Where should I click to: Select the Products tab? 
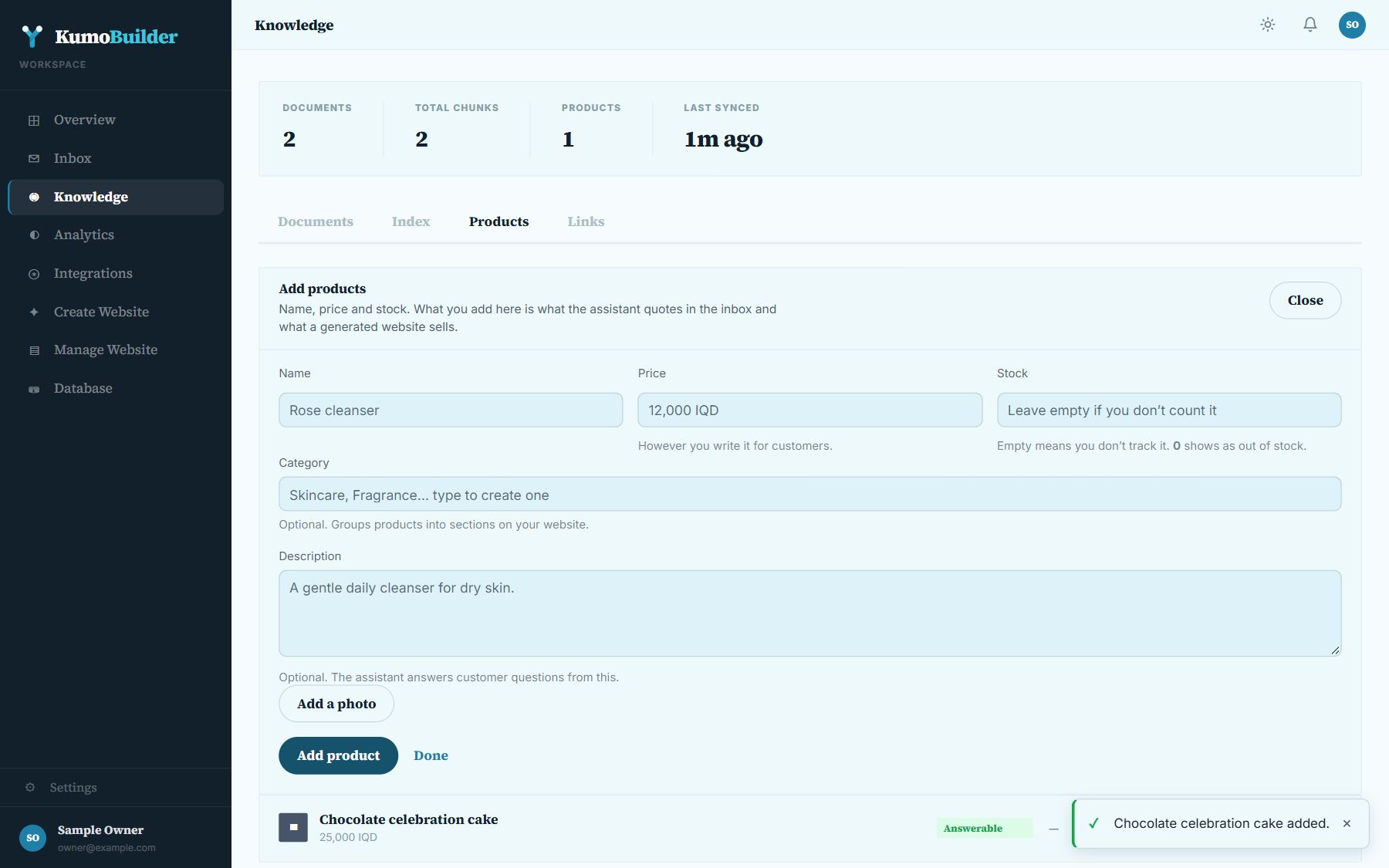(x=498, y=221)
